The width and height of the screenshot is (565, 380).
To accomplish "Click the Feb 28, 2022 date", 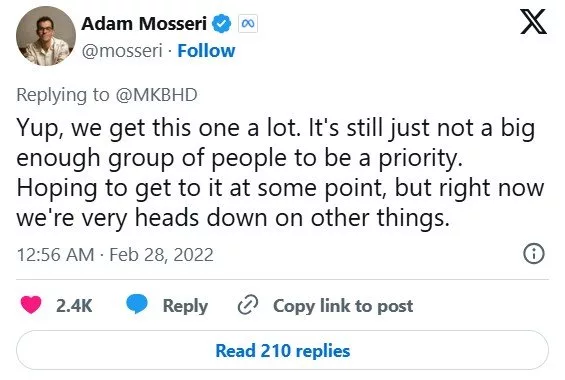I will click(x=161, y=255).
